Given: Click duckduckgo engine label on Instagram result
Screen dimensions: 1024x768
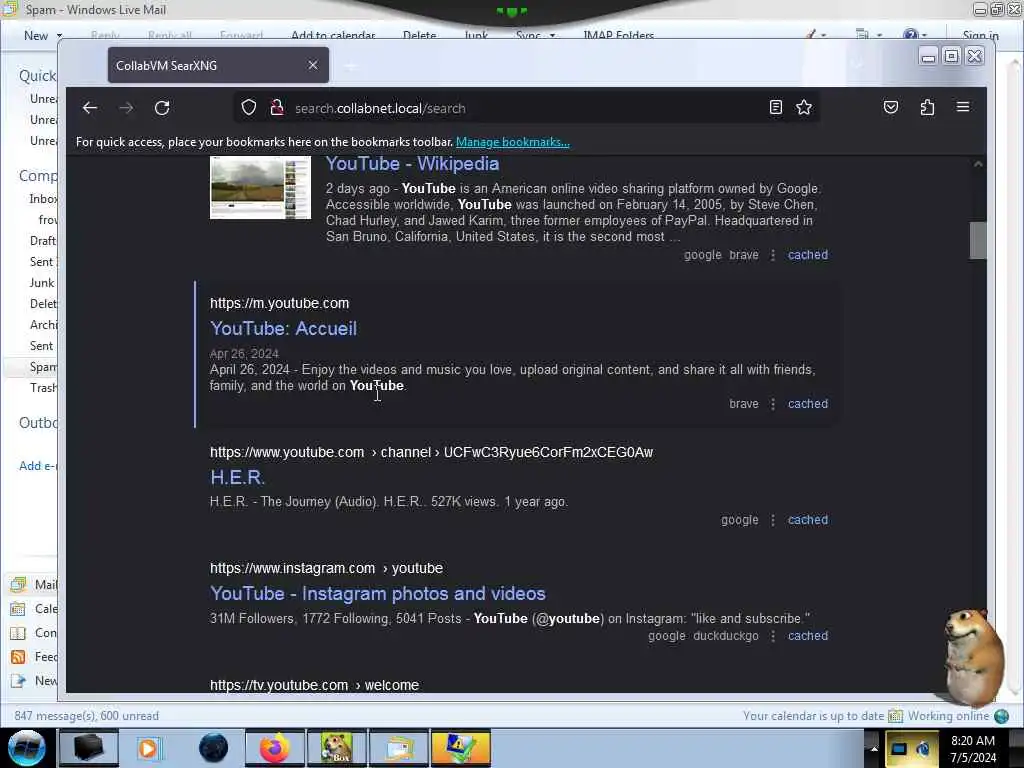Looking at the screenshot, I should click(x=726, y=635).
